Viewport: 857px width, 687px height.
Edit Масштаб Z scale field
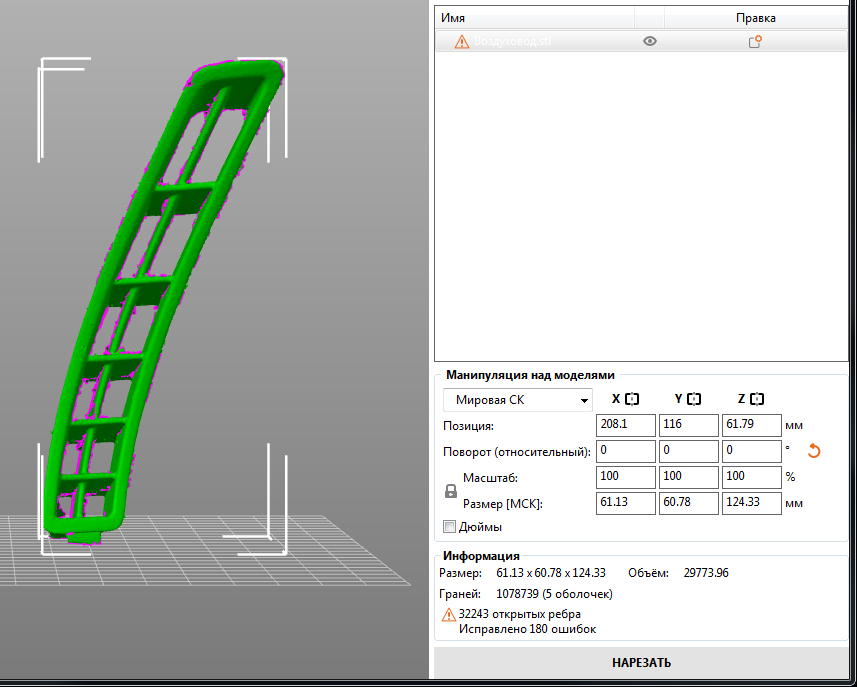(x=752, y=477)
